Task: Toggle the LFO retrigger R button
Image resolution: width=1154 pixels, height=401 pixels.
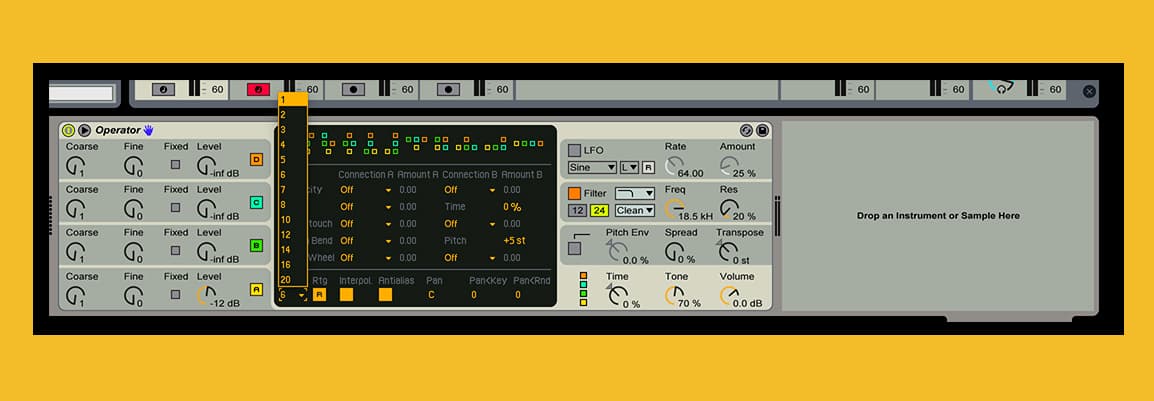Action: click(648, 167)
